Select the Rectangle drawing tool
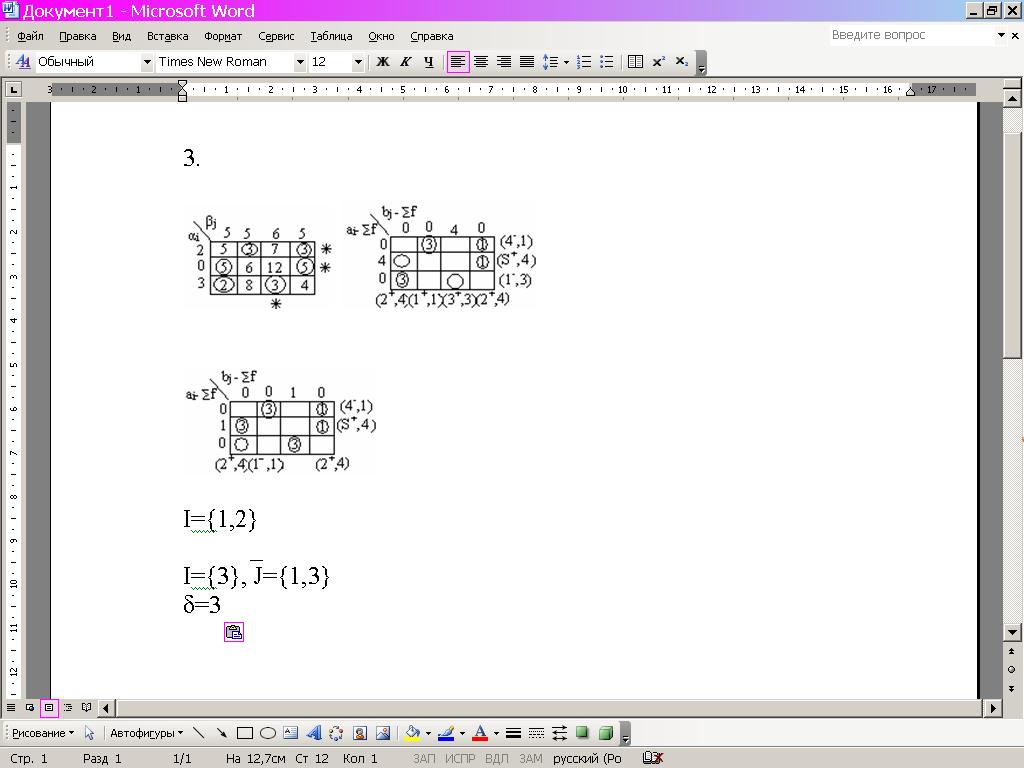Image resolution: width=1024 pixels, height=768 pixels. 244,733
